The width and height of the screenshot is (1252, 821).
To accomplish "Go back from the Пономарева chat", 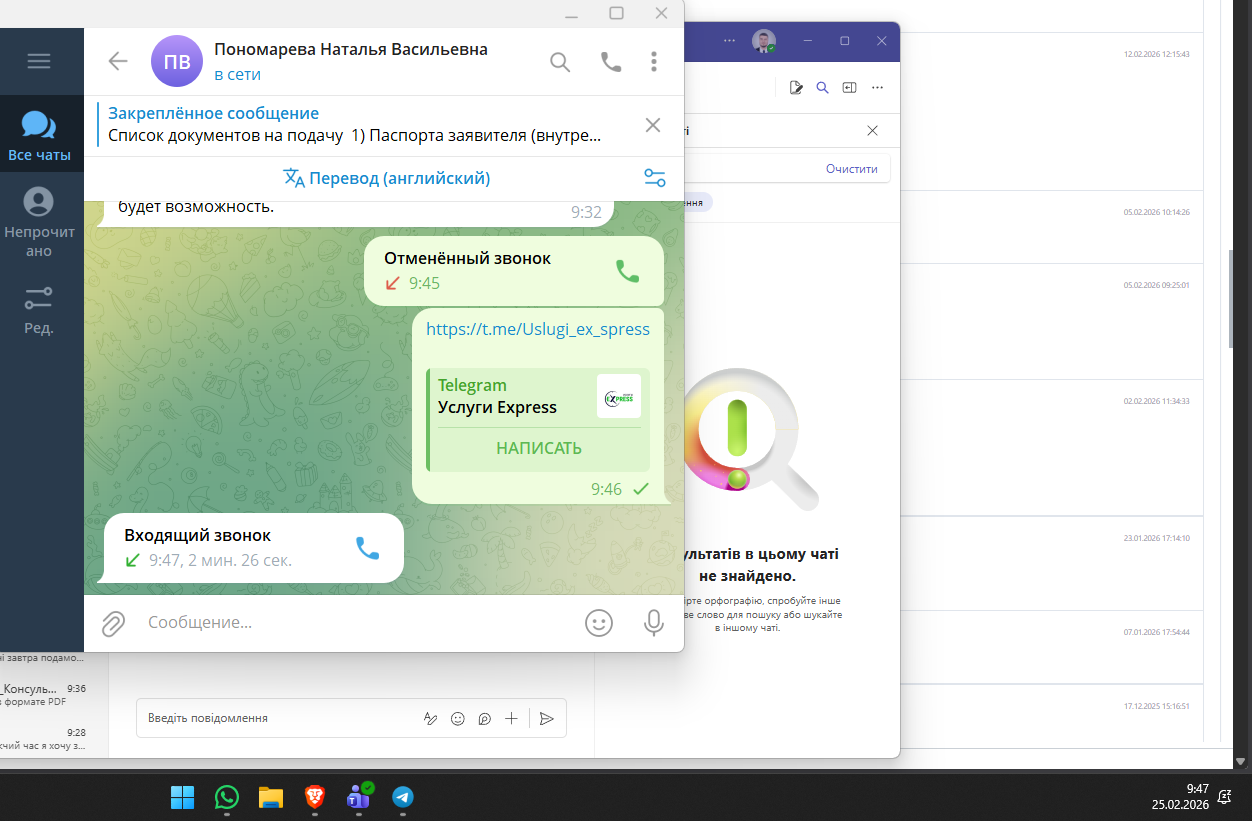I will (118, 61).
